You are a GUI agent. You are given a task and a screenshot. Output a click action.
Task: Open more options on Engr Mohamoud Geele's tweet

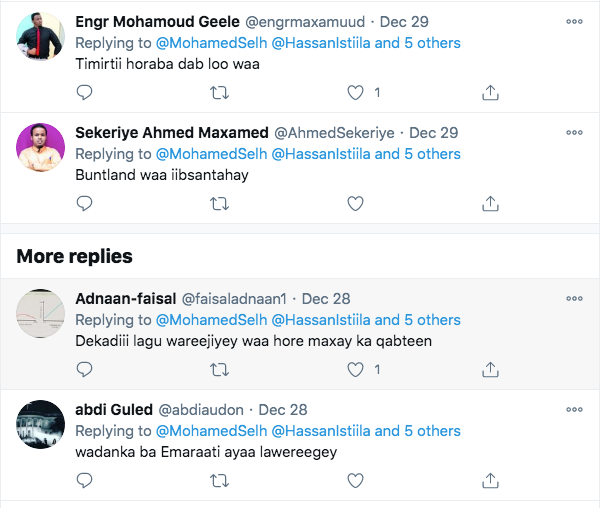pos(574,21)
